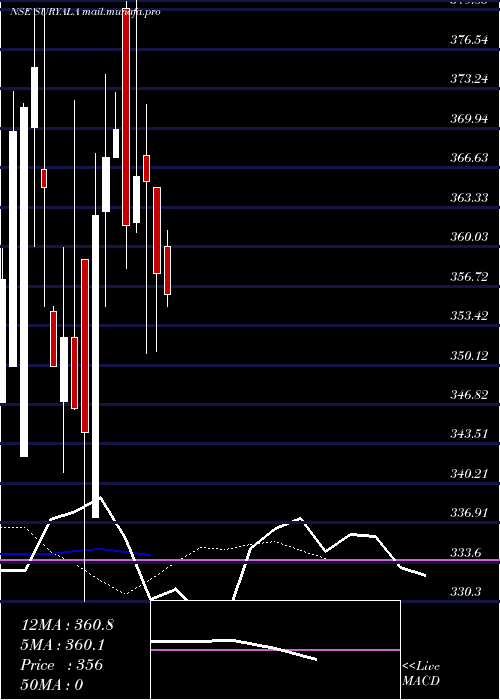This screenshot has height=700, width=500.
Task: Click the 350.12 price axis label
Action: pos(469,356)
